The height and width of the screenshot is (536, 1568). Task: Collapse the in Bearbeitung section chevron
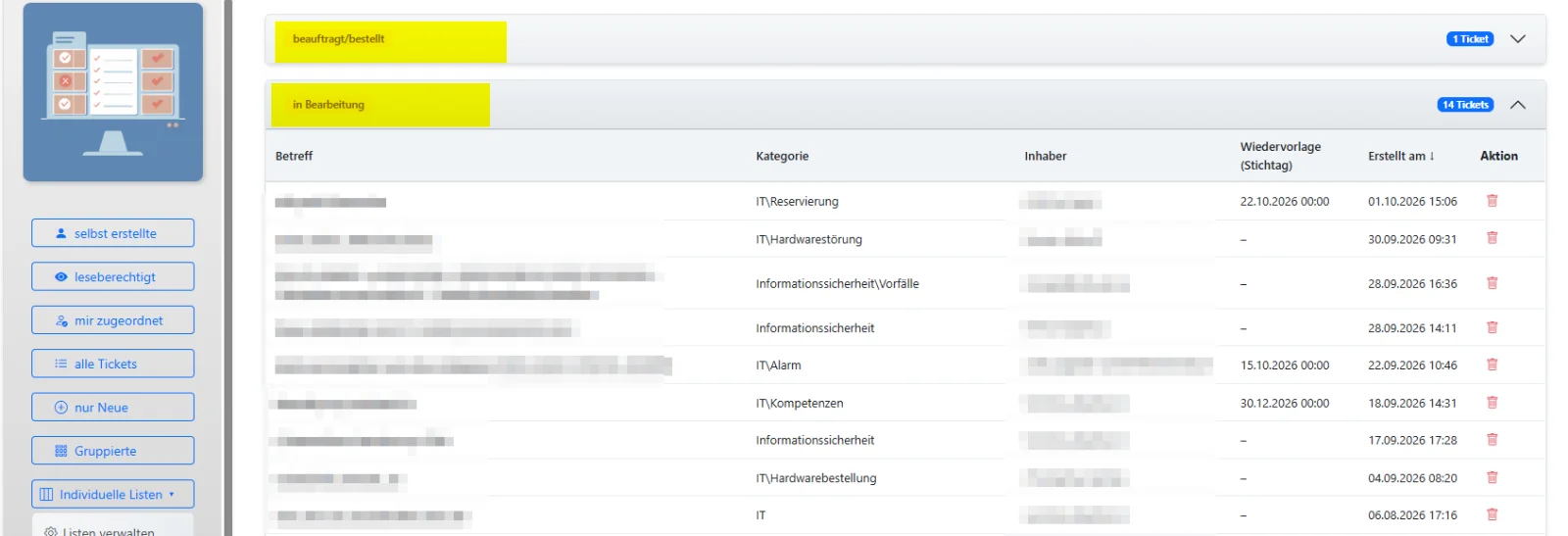pyautogui.click(x=1517, y=105)
